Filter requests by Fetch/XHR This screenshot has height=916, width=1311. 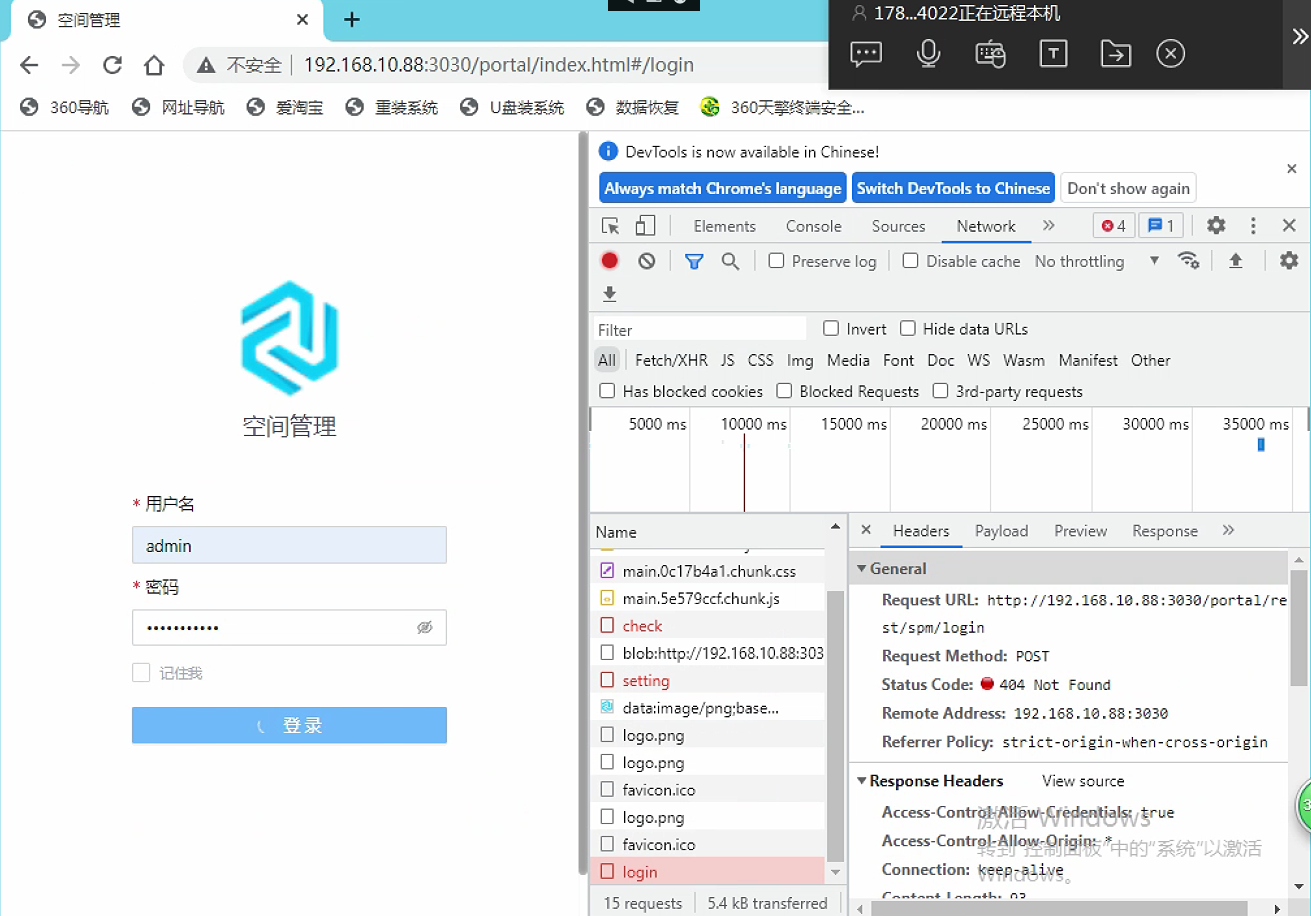pos(671,360)
